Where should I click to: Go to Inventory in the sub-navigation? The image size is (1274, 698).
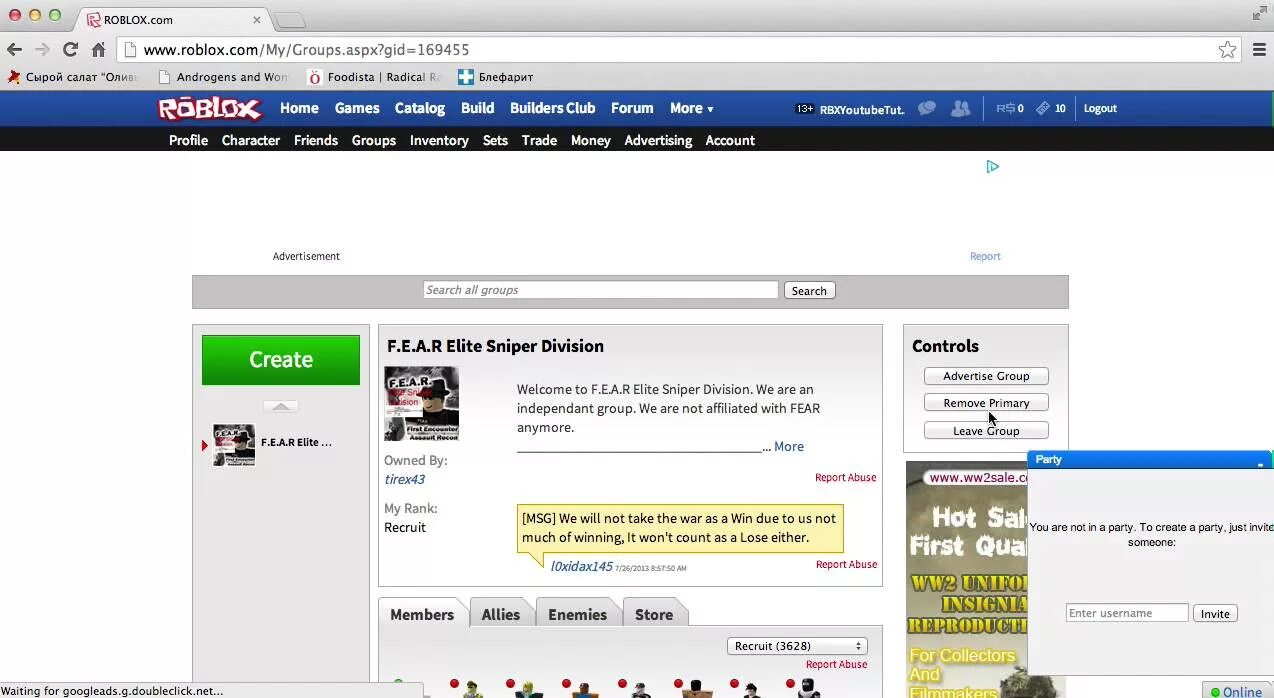(439, 140)
